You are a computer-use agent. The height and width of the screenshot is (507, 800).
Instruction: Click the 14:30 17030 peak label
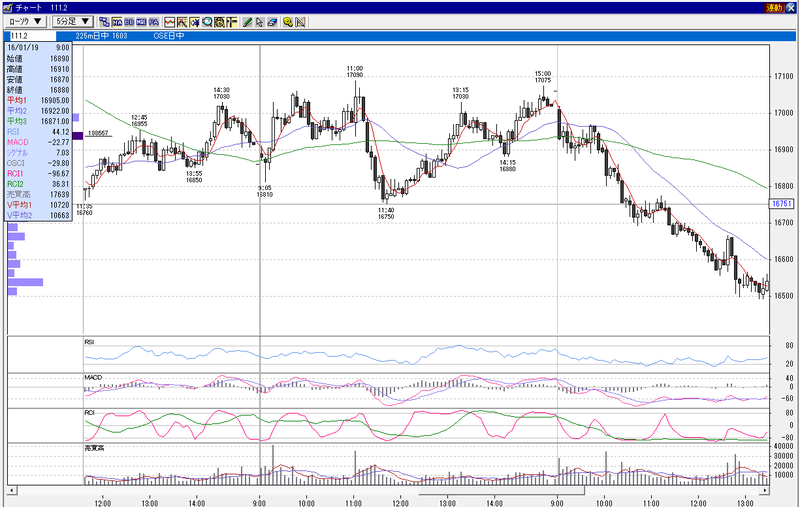221,93
